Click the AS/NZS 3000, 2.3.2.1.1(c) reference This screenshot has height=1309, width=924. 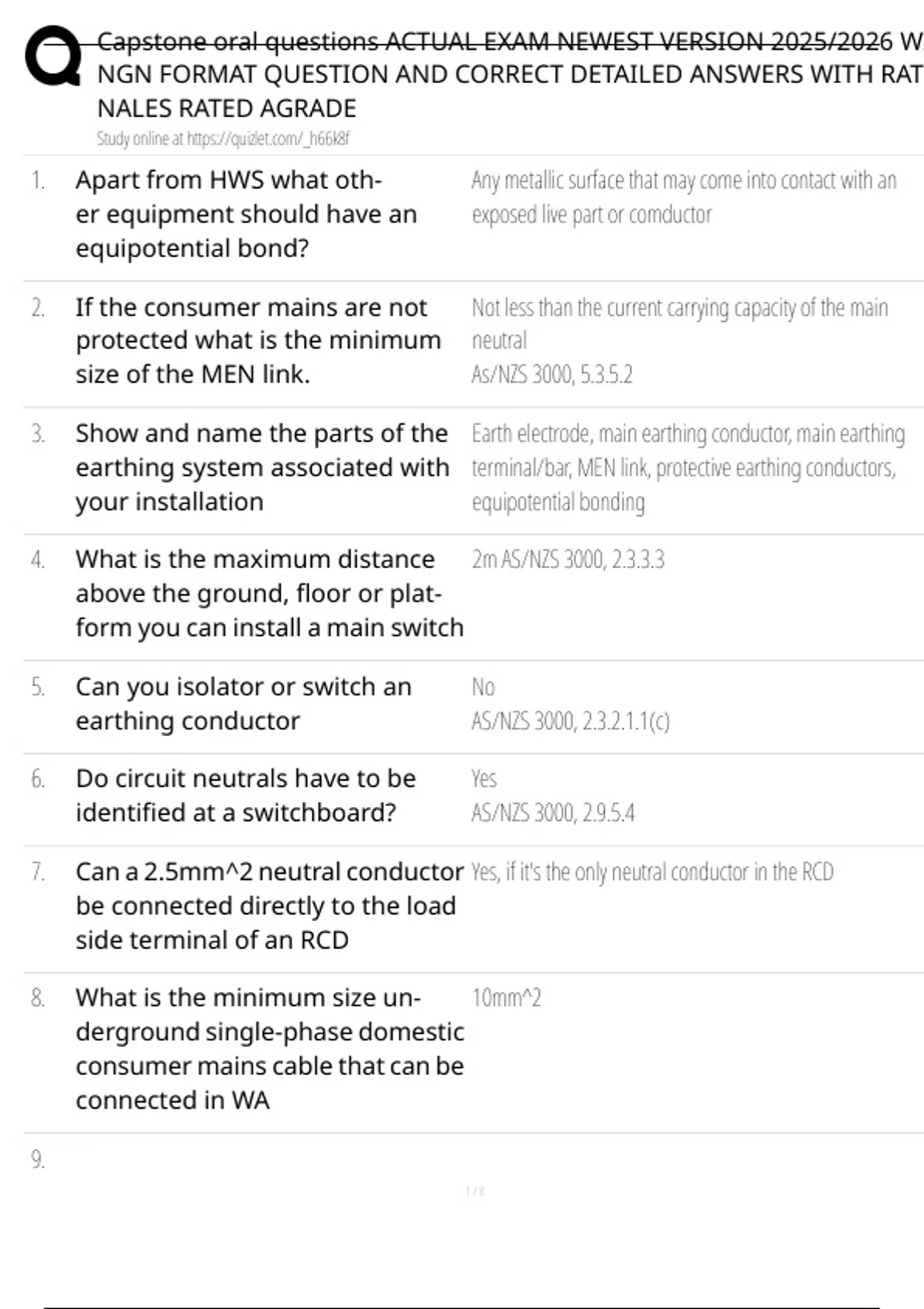(571, 721)
